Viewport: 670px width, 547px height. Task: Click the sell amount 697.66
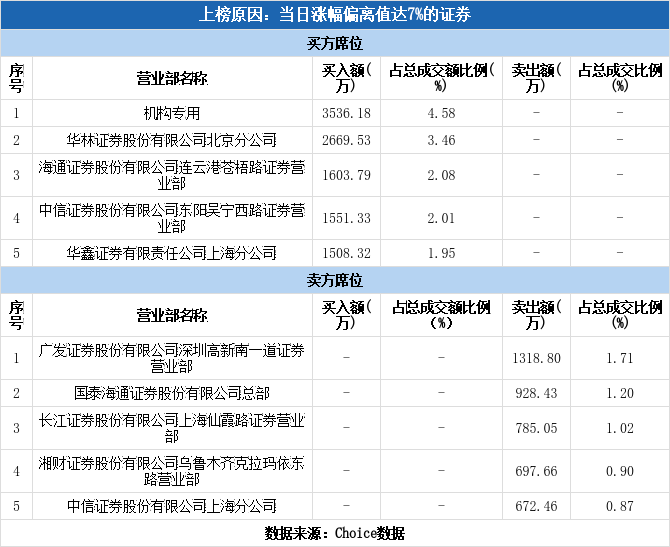(x=536, y=471)
